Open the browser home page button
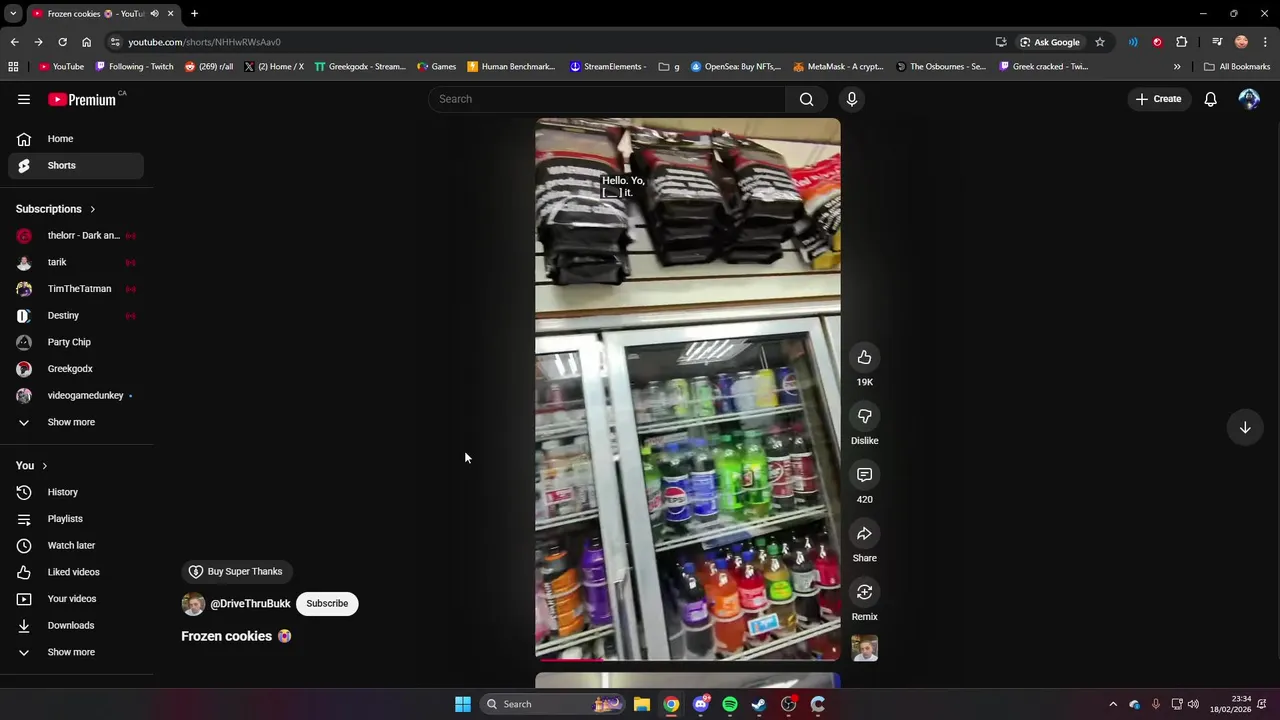This screenshot has width=1280, height=720. pyautogui.click(x=86, y=42)
